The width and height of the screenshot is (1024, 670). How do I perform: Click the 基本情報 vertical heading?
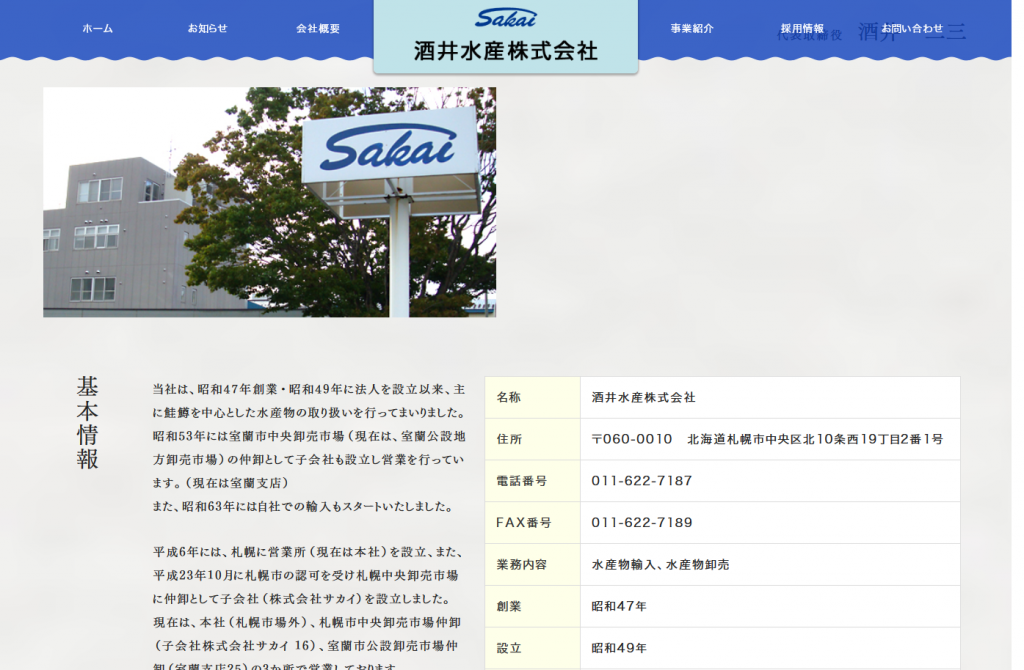[88, 423]
